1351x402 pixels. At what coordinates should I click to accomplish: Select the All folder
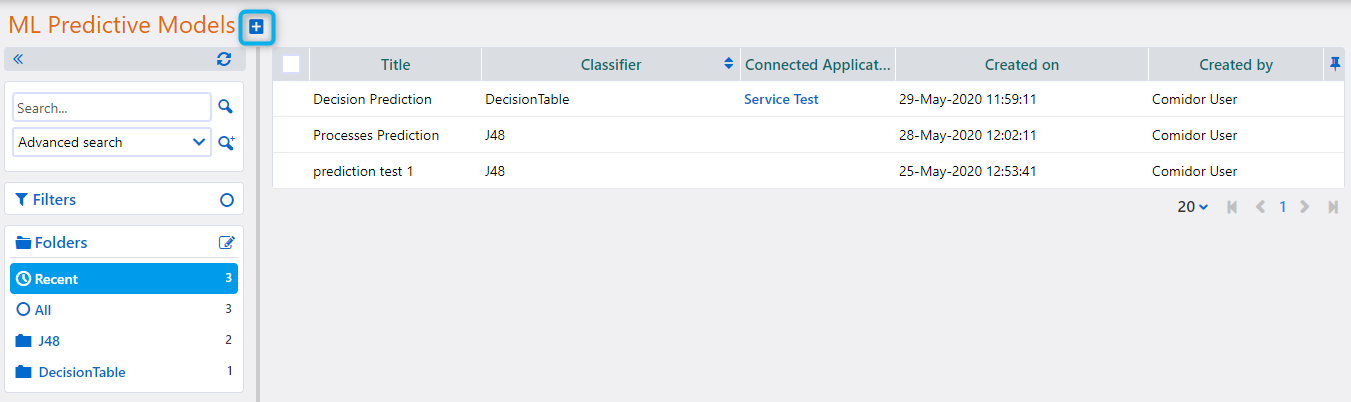(43, 310)
